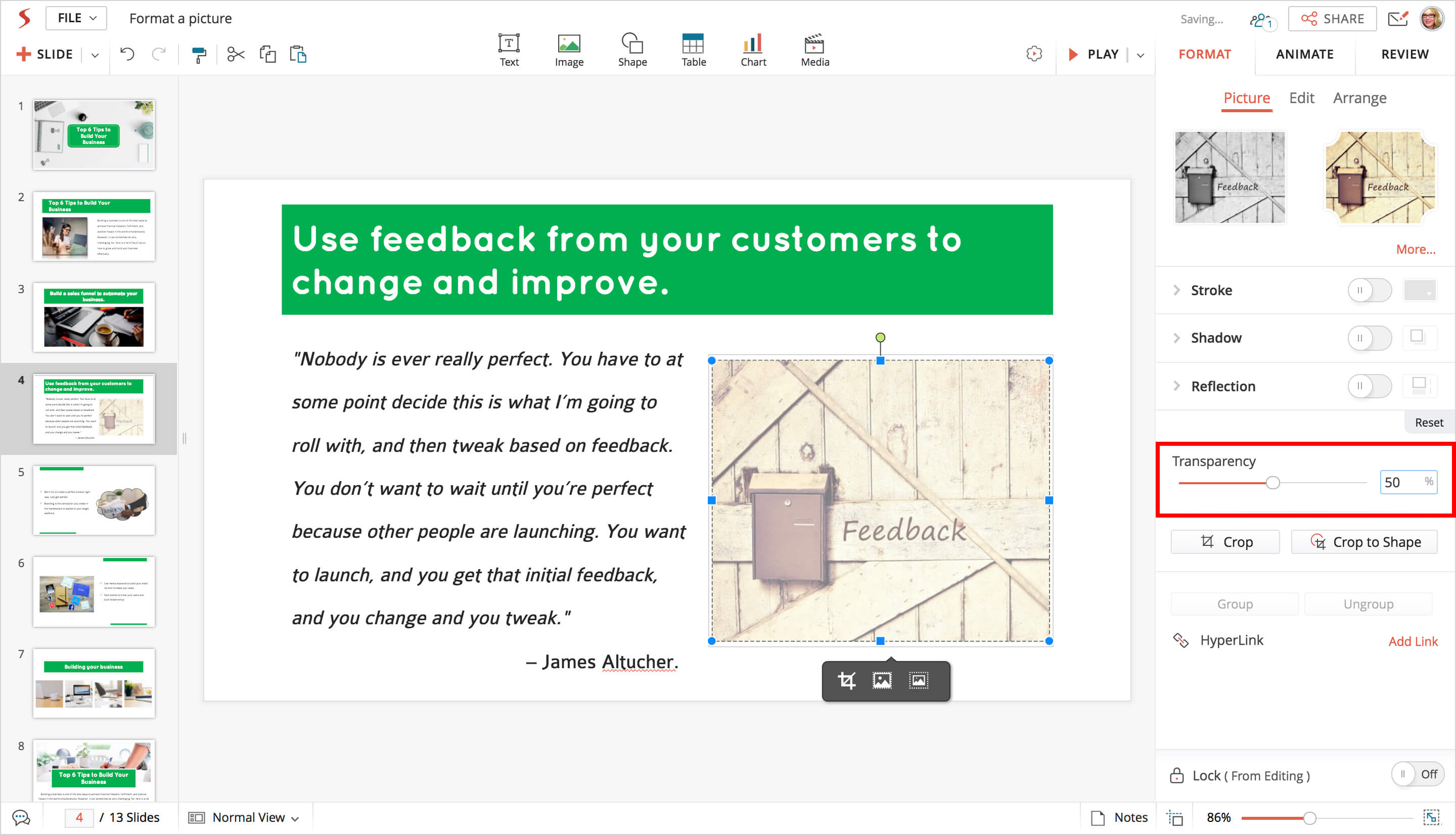The image size is (1456, 835).
Task: Open the Arrange sub-tab
Action: pyautogui.click(x=1359, y=98)
